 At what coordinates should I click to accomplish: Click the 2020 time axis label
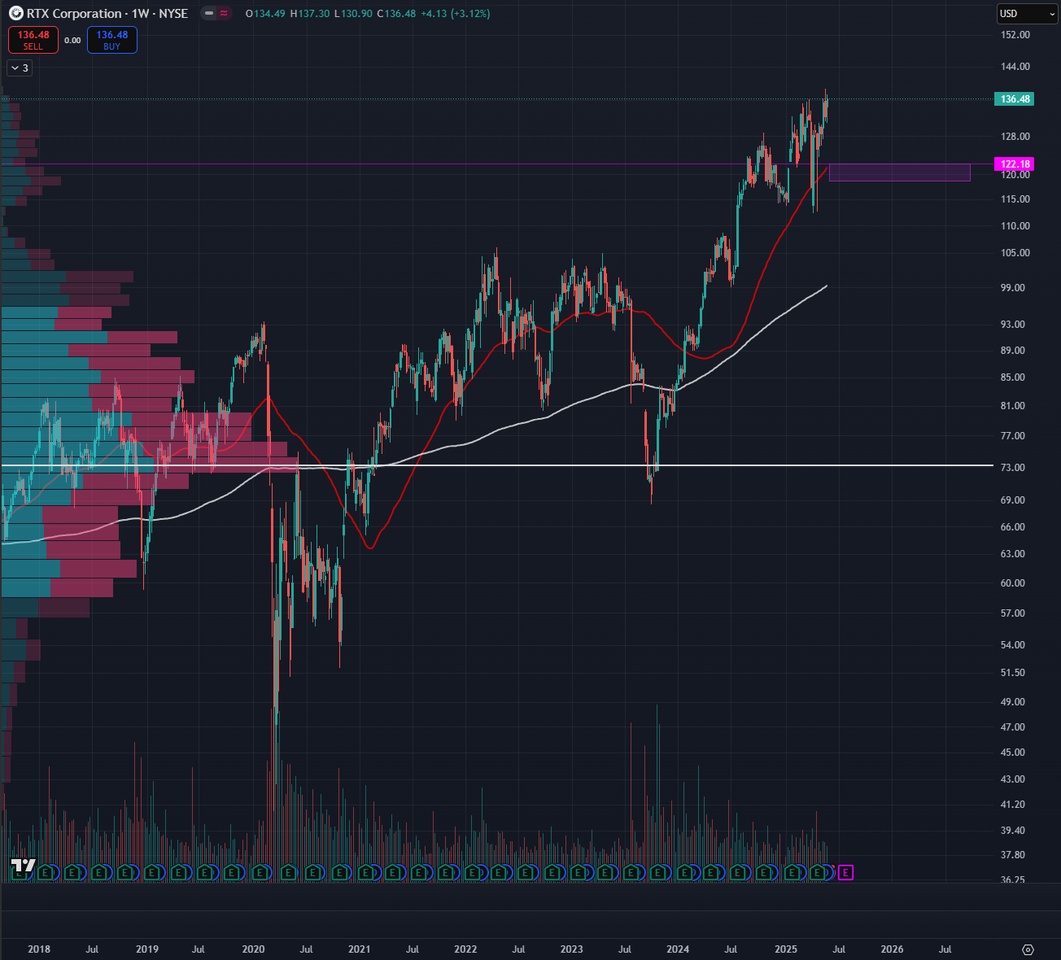[x=253, y=949]
